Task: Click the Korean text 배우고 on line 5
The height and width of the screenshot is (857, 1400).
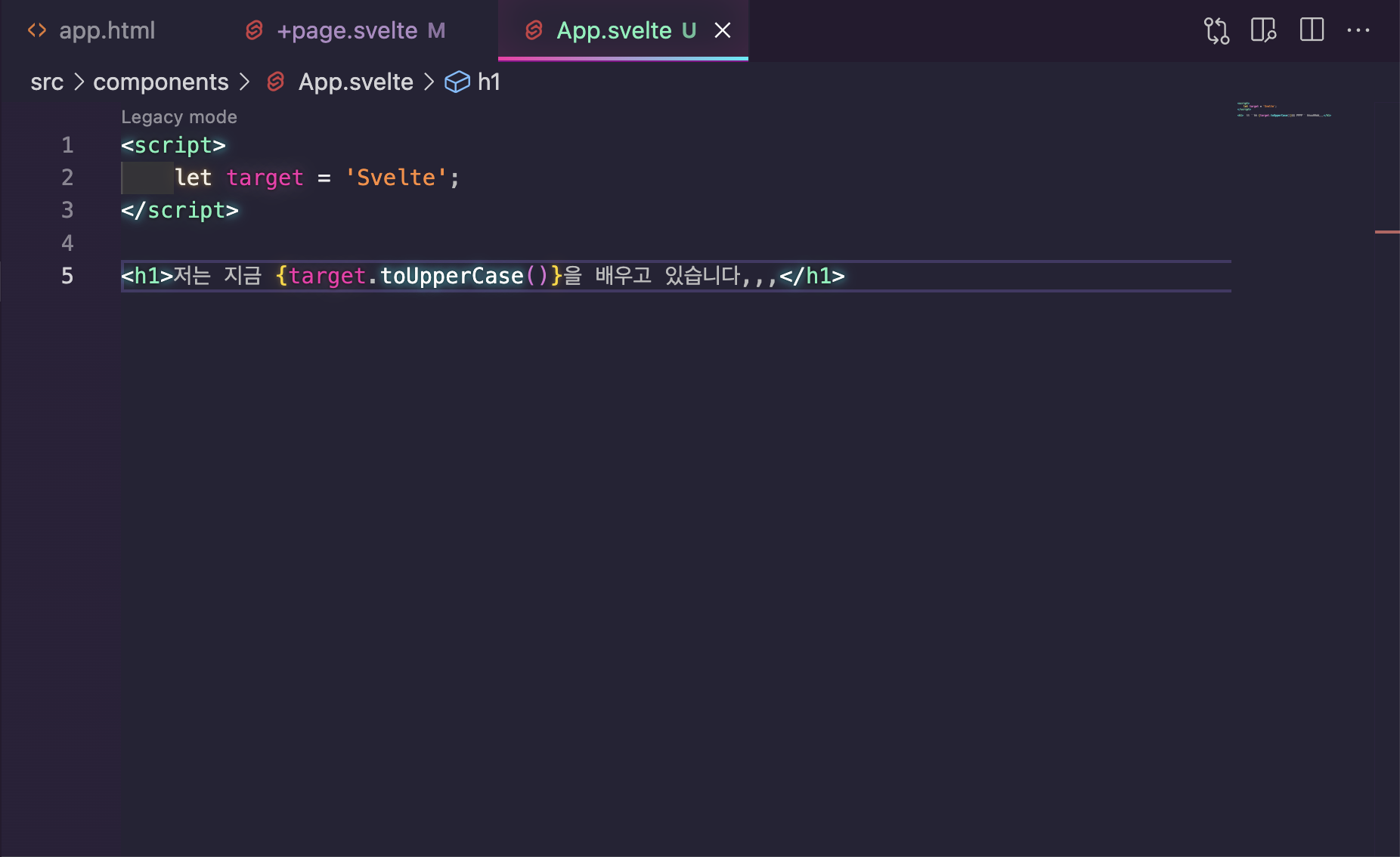Action: point(624,276)
